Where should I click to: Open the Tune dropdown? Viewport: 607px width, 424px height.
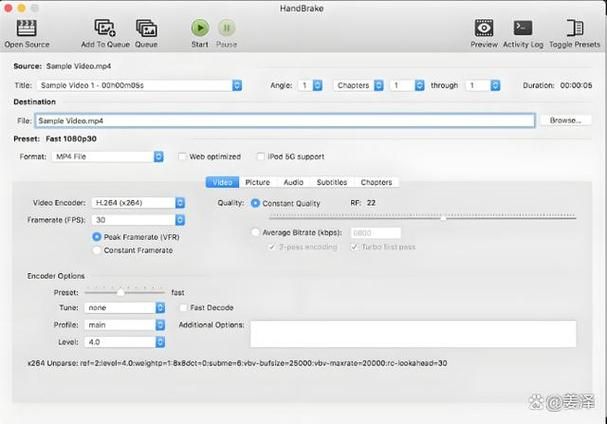coord(125,307)
